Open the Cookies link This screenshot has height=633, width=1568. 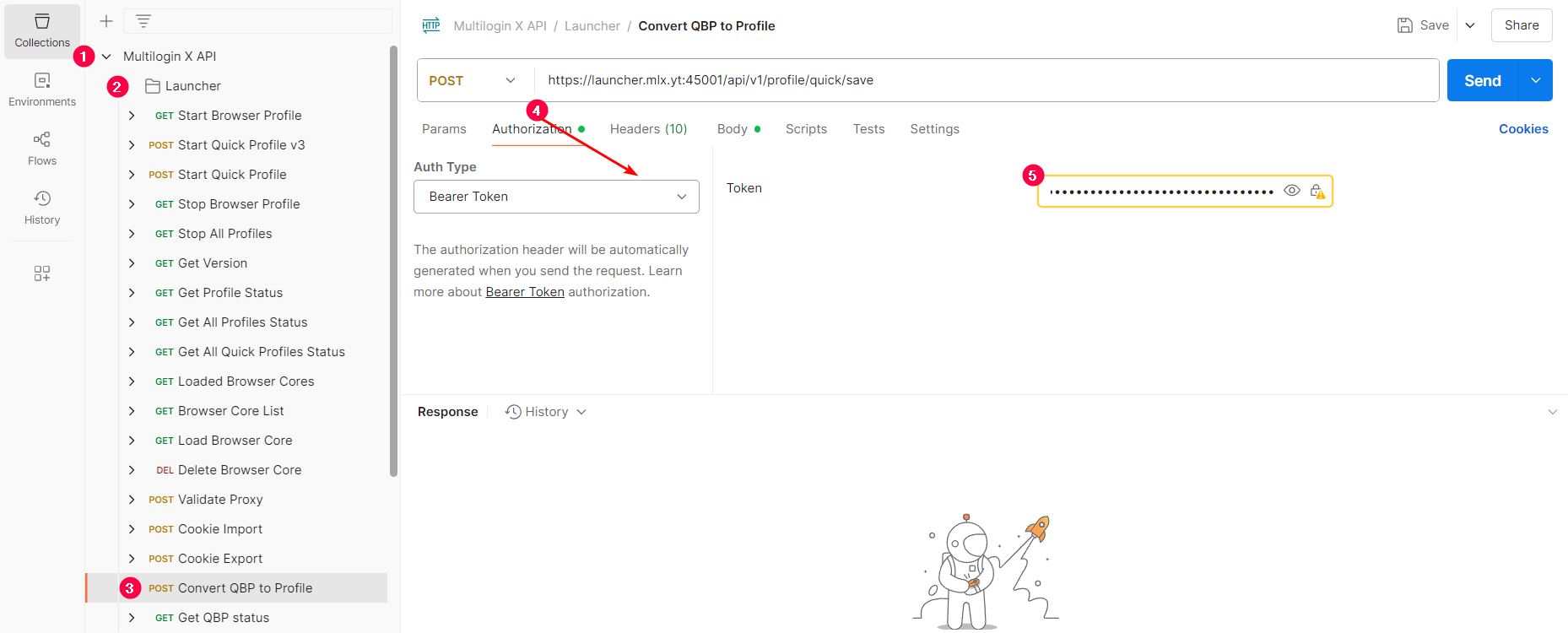(1523, 129)
